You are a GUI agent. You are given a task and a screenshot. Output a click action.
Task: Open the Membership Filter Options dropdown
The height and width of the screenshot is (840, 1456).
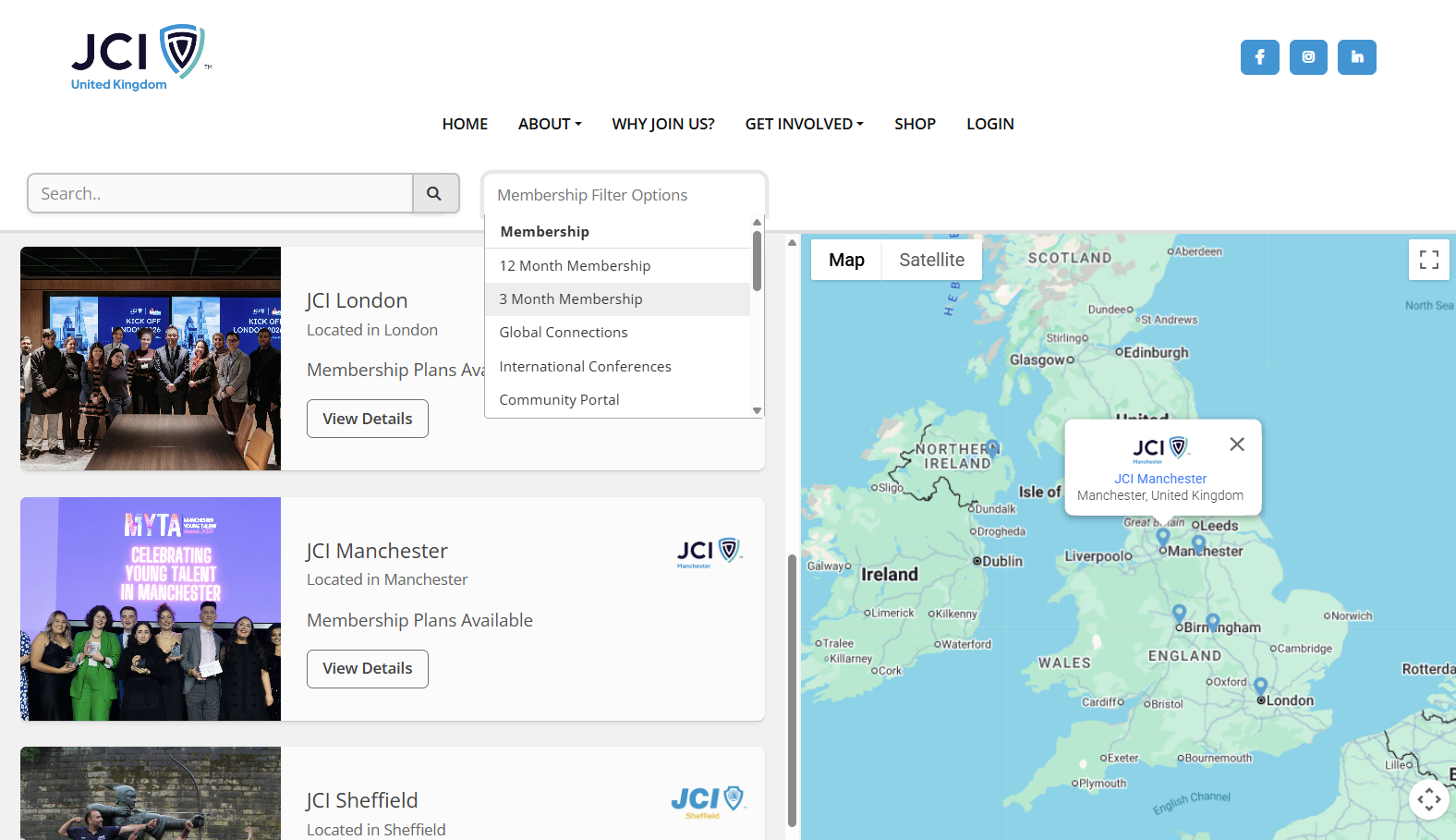tap(625, 195)
